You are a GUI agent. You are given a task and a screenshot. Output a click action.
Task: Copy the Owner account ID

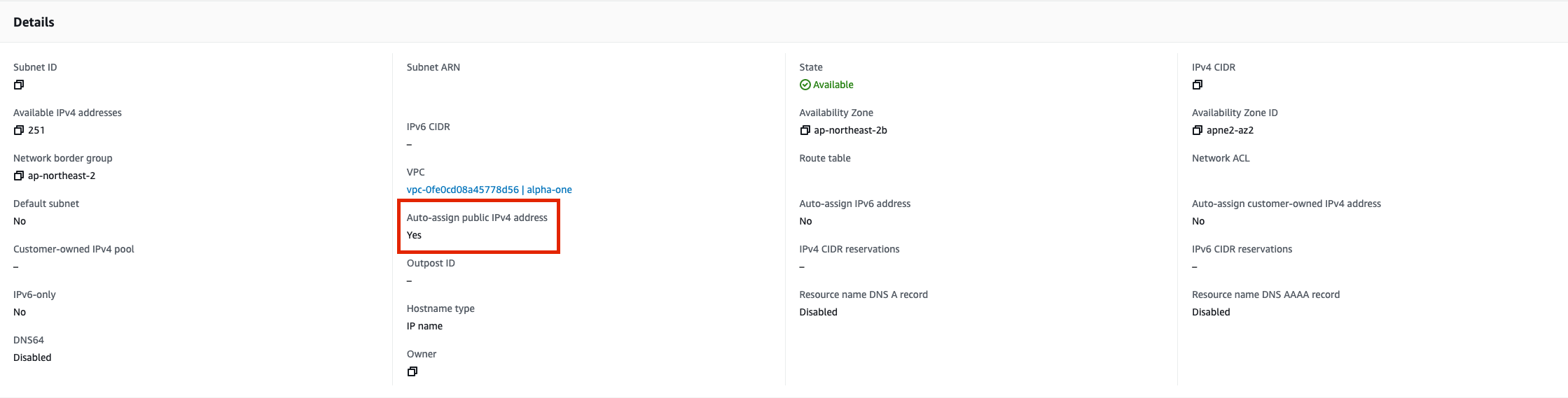click(412, 371)
